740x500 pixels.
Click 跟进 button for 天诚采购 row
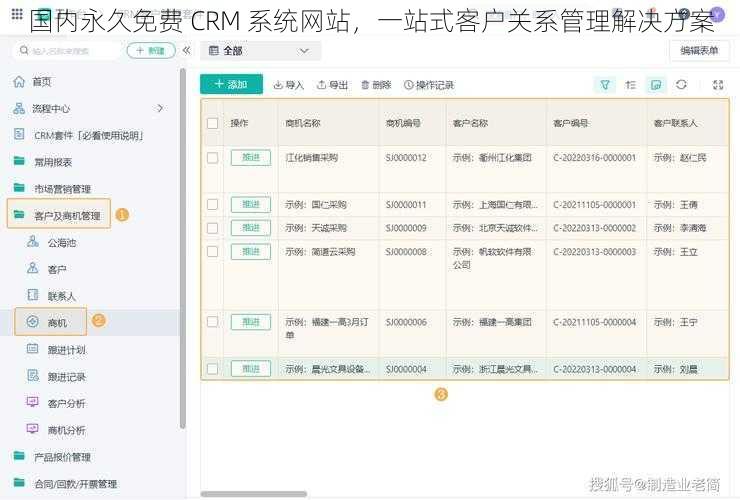[x=251, y=228]
